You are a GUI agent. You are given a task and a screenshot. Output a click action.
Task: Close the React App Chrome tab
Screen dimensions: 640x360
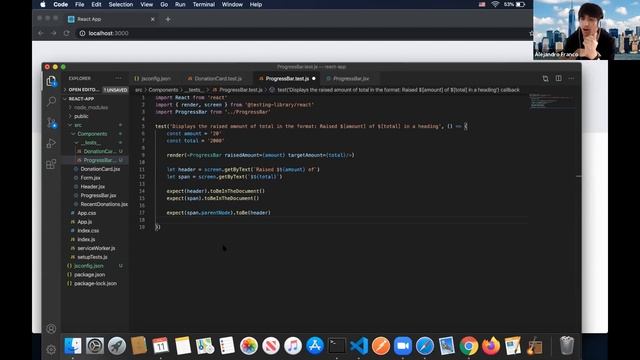153,19
